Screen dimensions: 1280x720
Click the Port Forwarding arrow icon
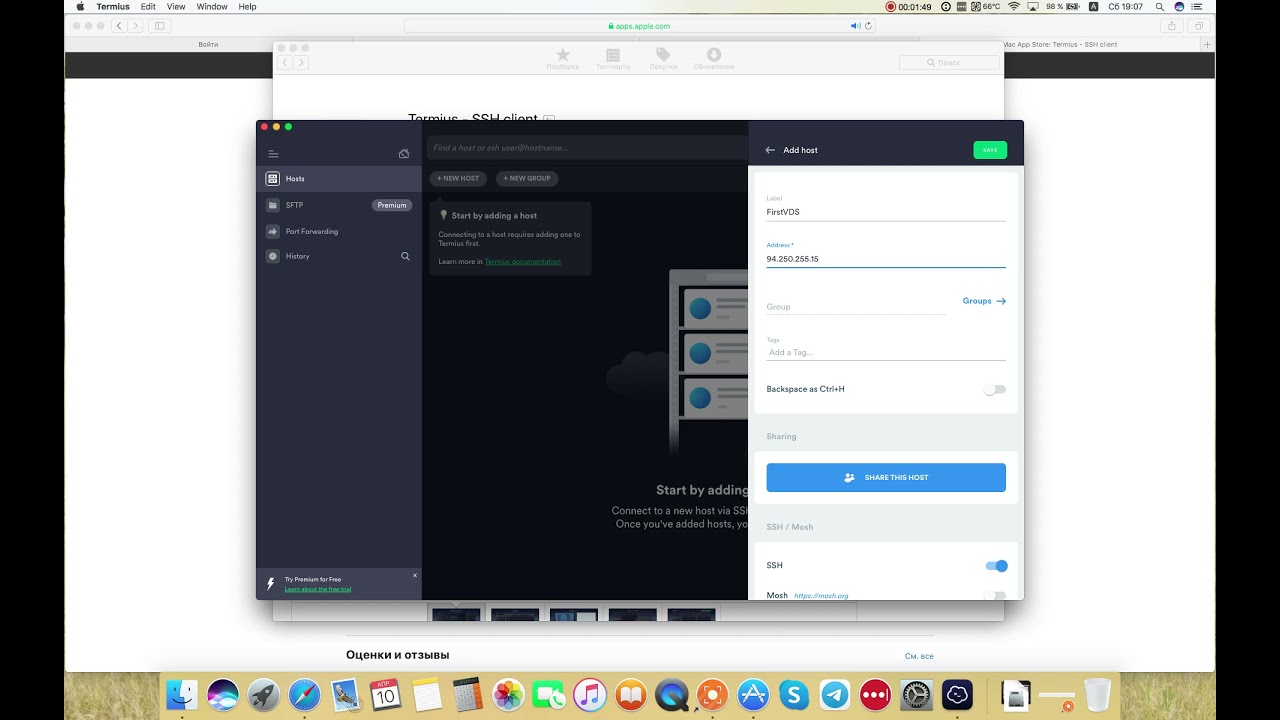272,231
